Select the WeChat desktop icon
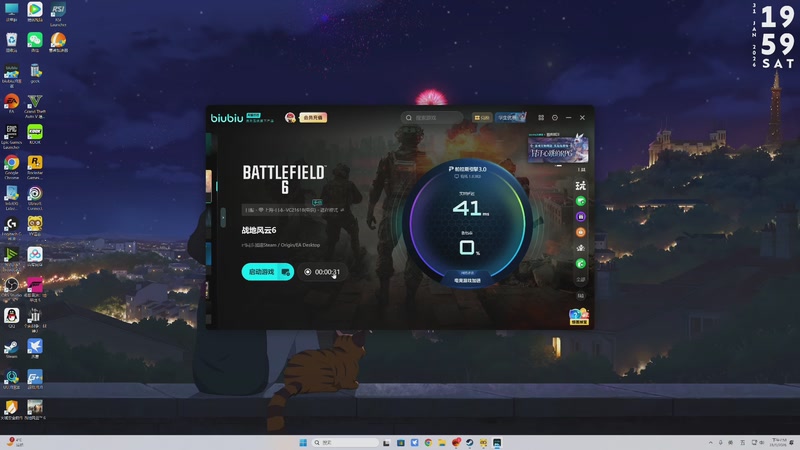The image size is (800, 450). pos(35,42)
